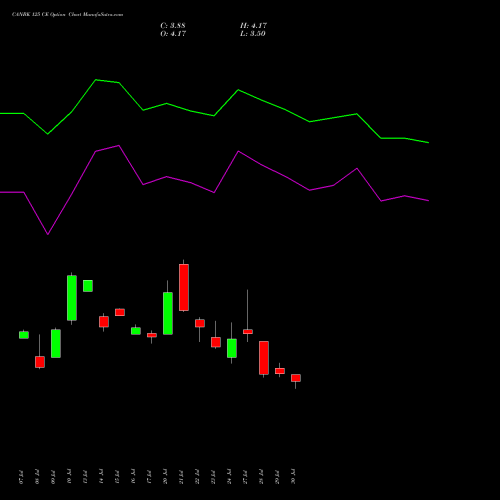Select the tall green 10 Jul candle
Image resolution: width=500 pixels, height=500 pixels.
(72, 298)
